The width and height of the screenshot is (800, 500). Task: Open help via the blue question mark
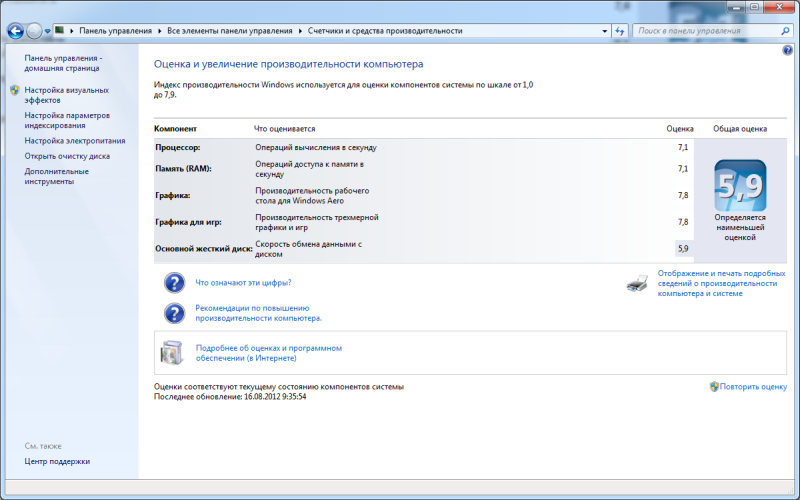coord(787,50)
